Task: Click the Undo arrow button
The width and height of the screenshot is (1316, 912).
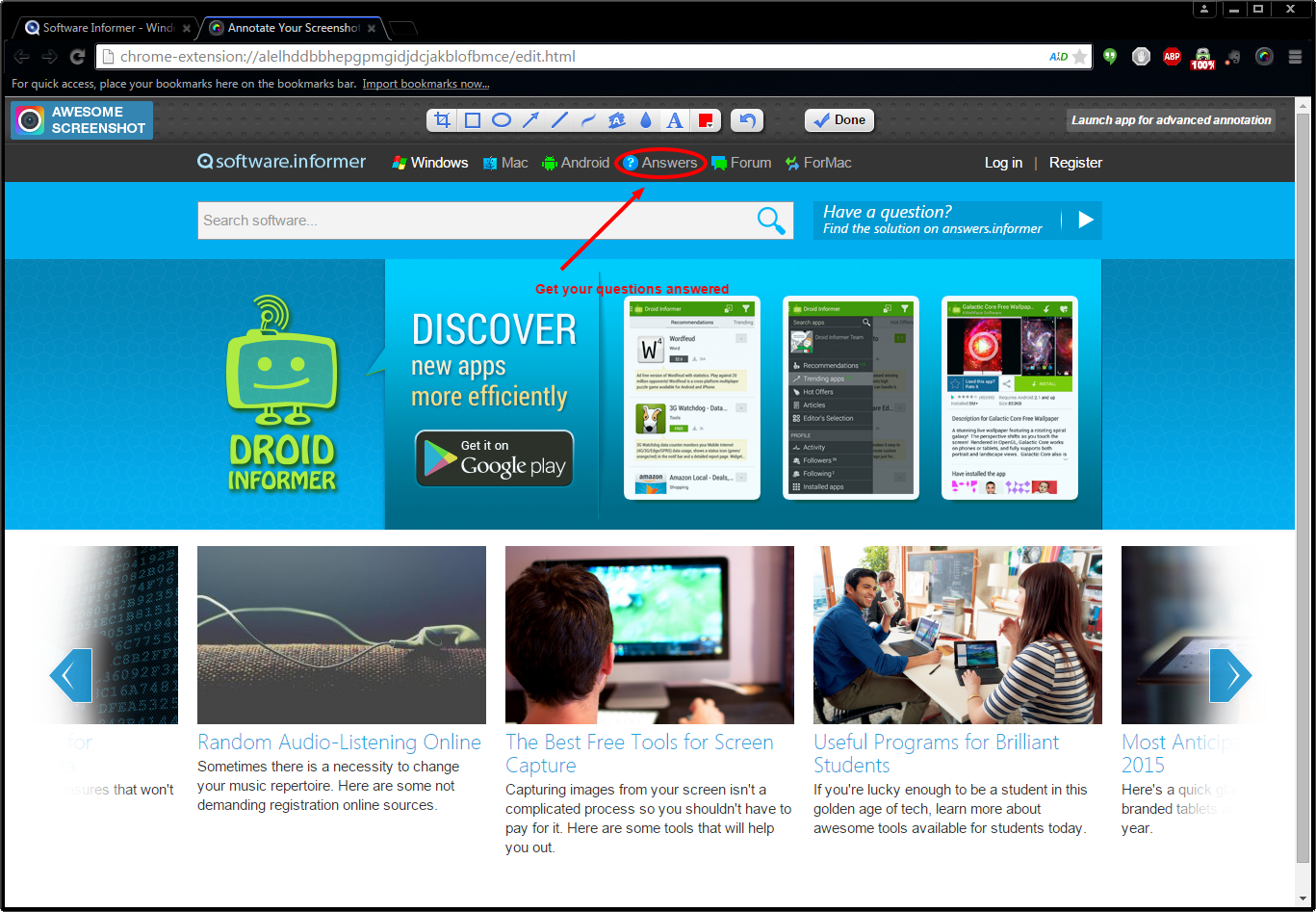Action: 747,120
